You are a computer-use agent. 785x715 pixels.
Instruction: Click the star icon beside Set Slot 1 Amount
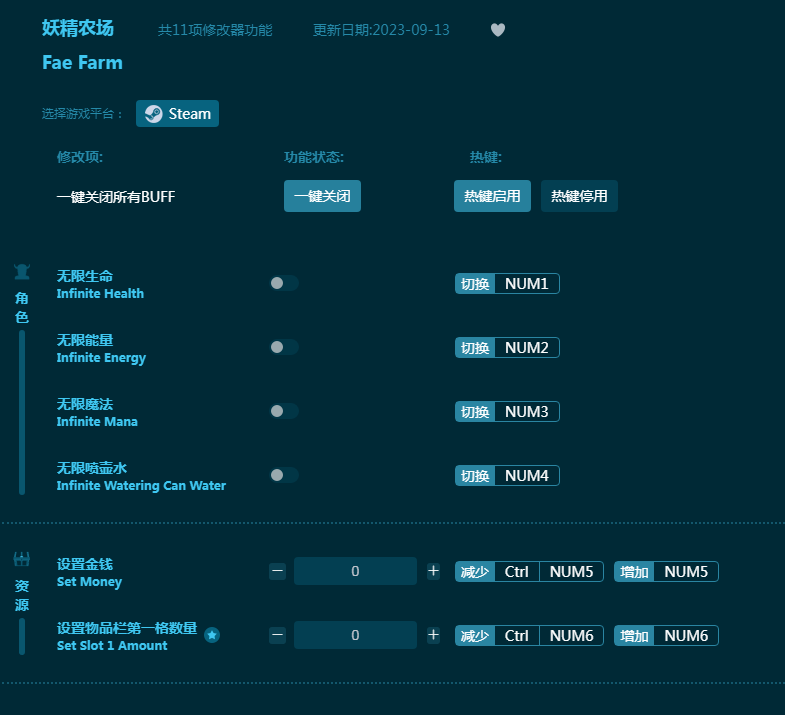(212, 635)
